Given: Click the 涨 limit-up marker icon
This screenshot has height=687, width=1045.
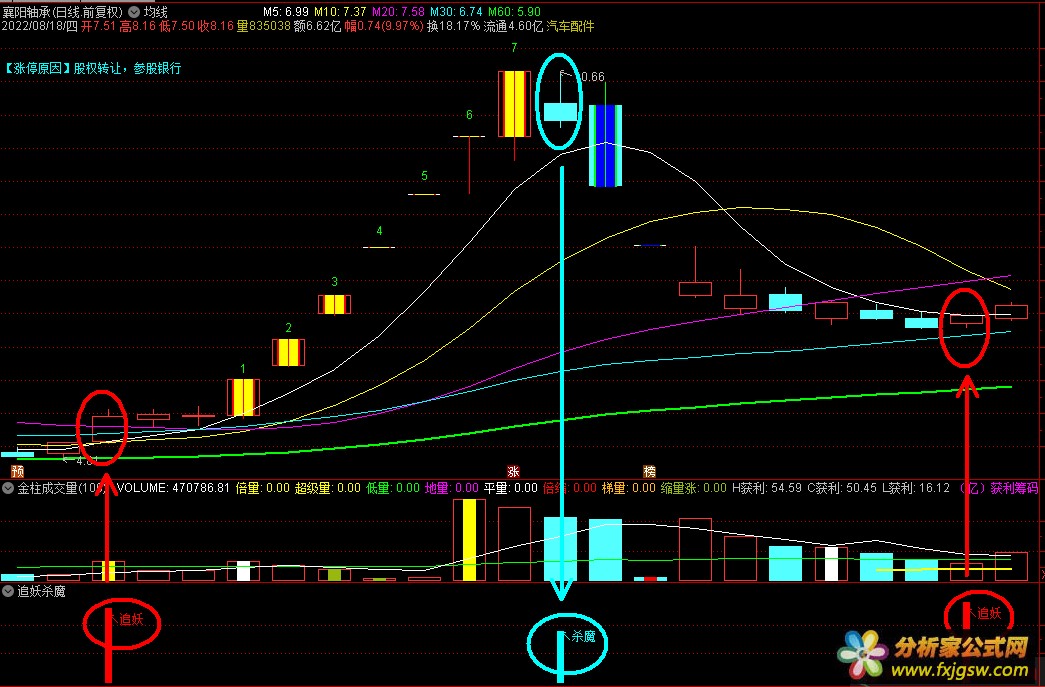Looking at the screenshot, I should click(513, 472).
